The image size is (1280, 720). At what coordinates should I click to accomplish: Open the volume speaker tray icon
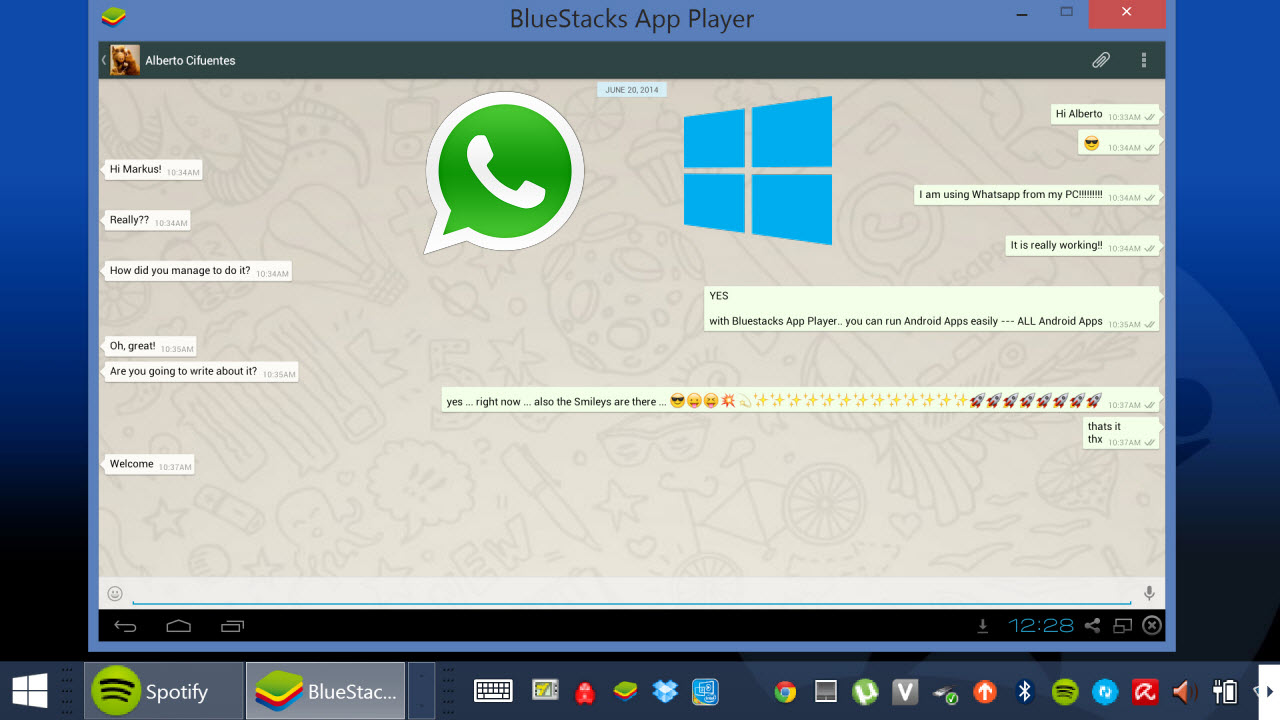[1185, 691]
